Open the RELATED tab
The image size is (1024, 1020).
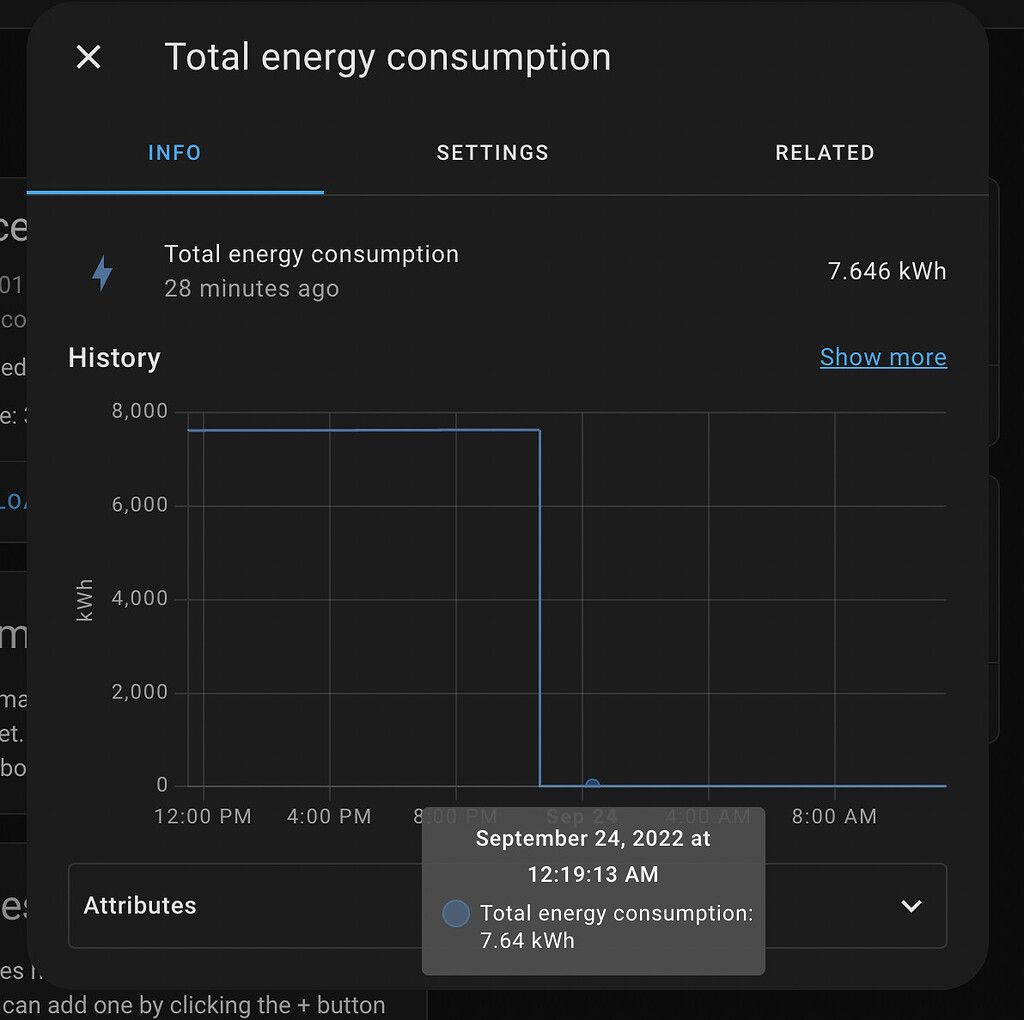[824, 153]
